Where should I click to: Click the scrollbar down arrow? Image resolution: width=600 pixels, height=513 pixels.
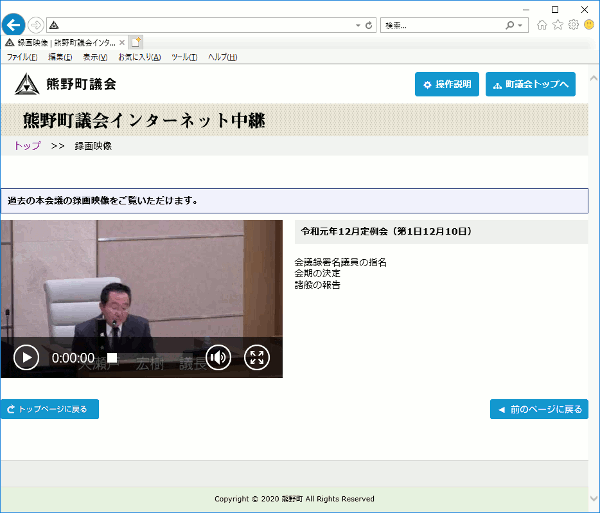click(593, 498)
